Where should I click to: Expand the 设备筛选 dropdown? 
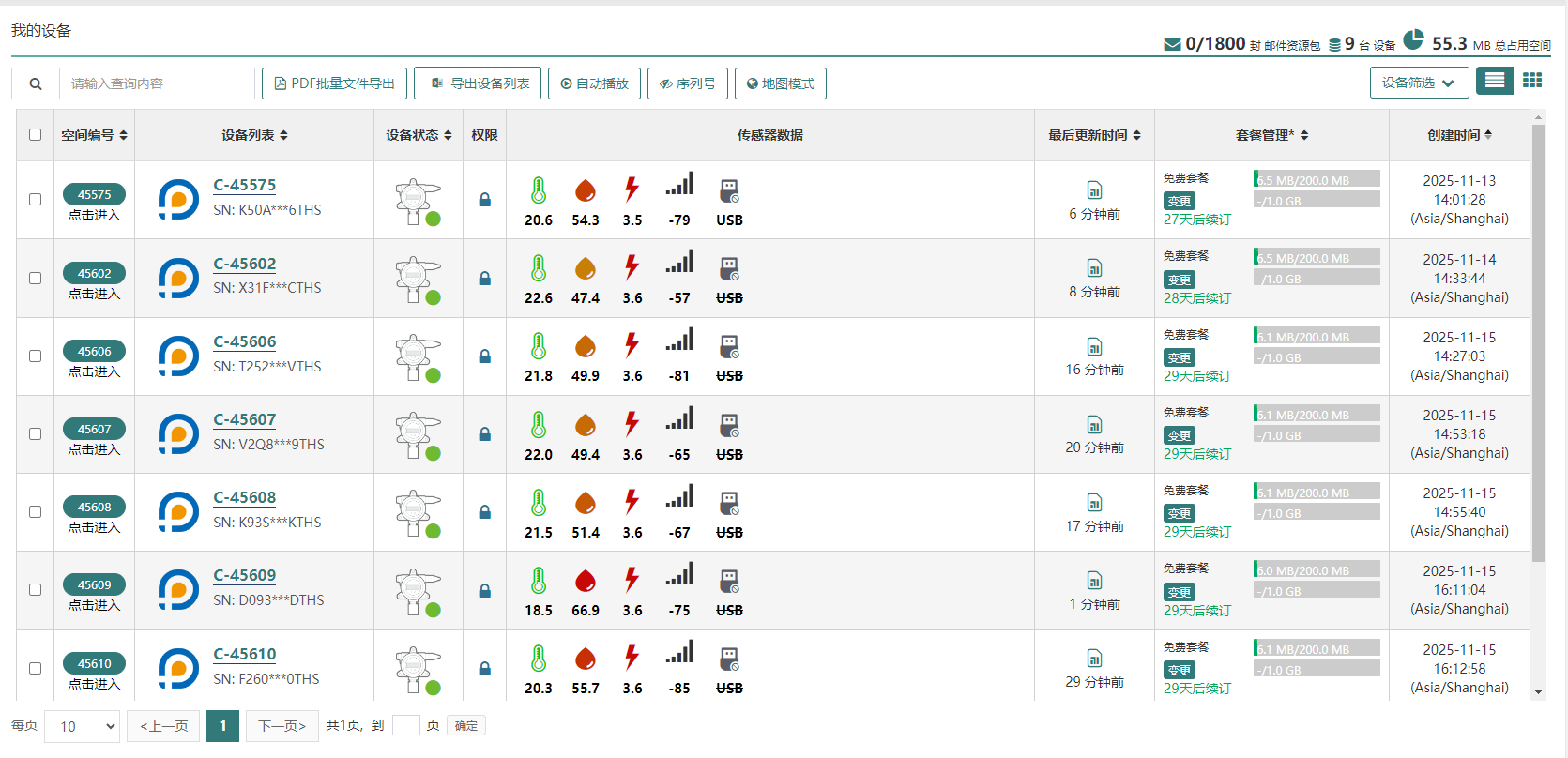coord(1418,83)
